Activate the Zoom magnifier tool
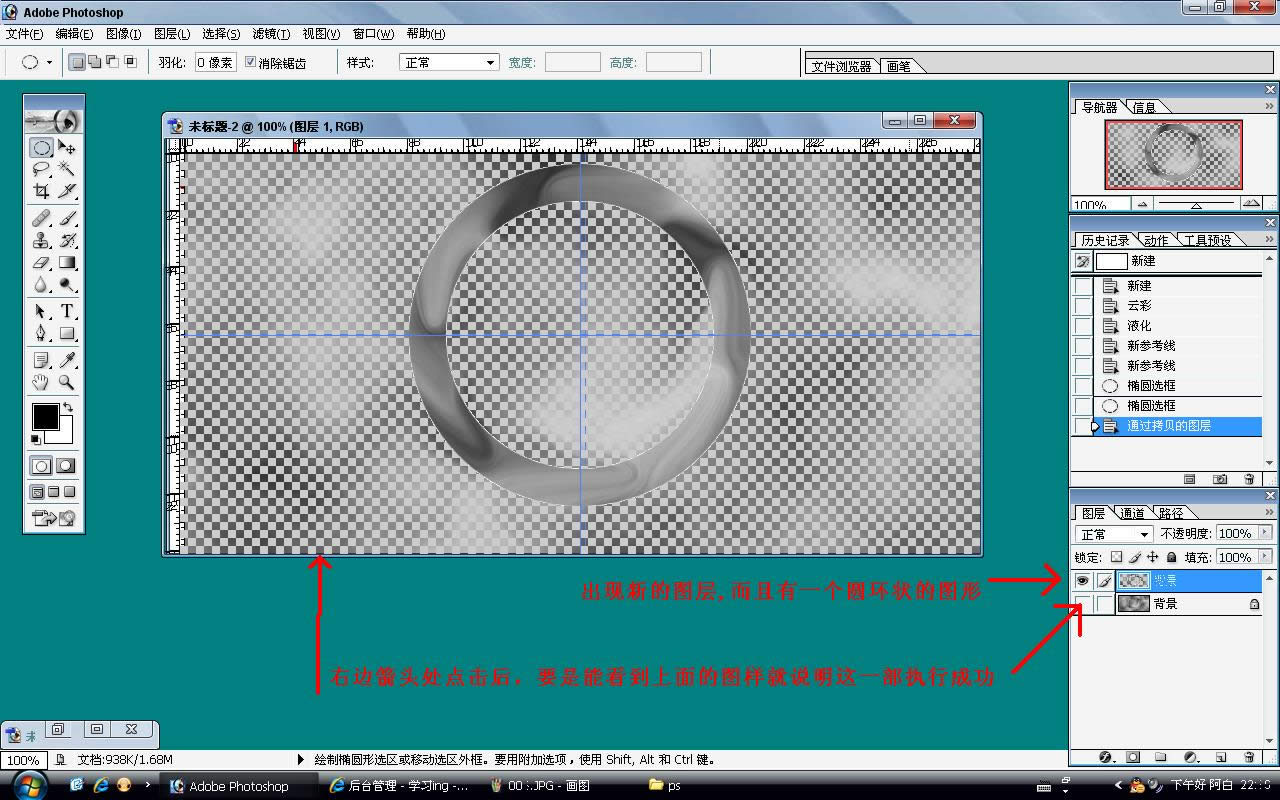This screenshot has height=800, width=1280. point(67,382)
